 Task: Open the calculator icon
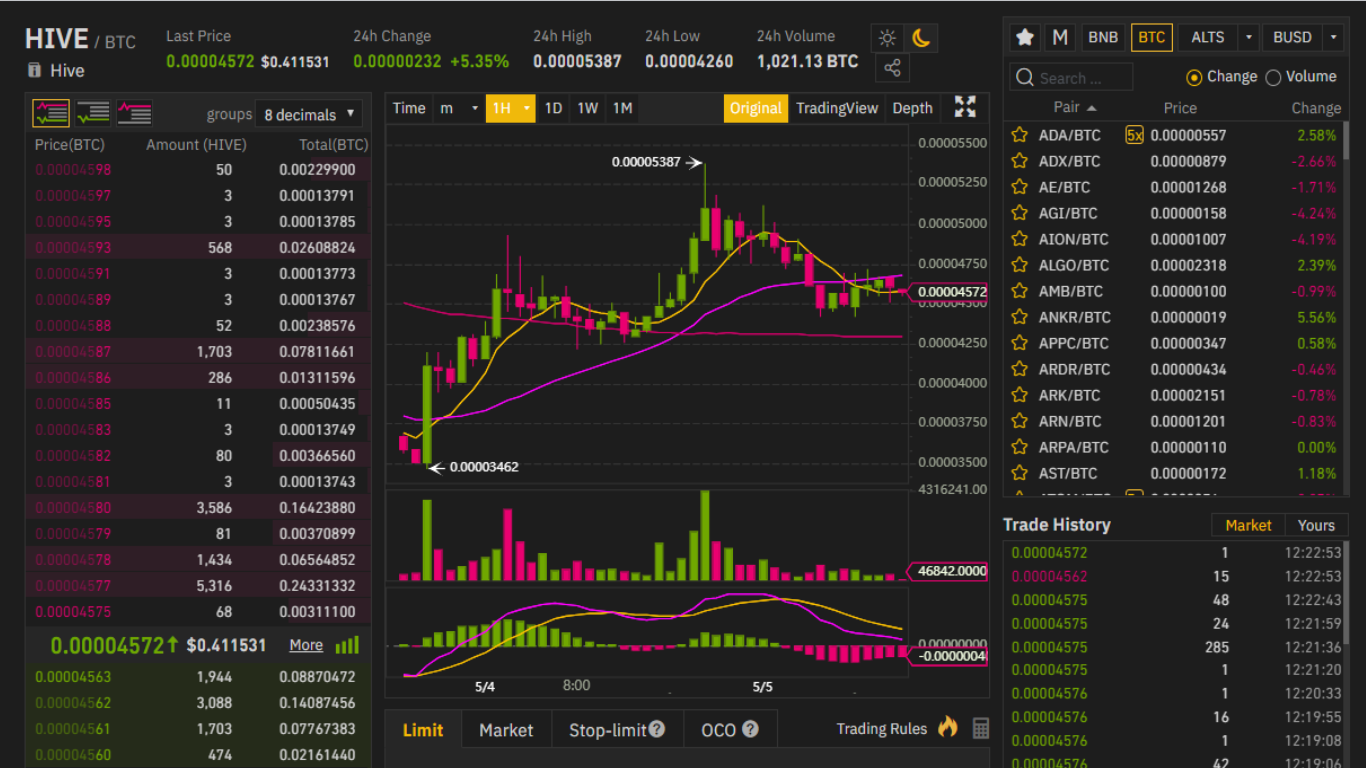tap(981, 728)
